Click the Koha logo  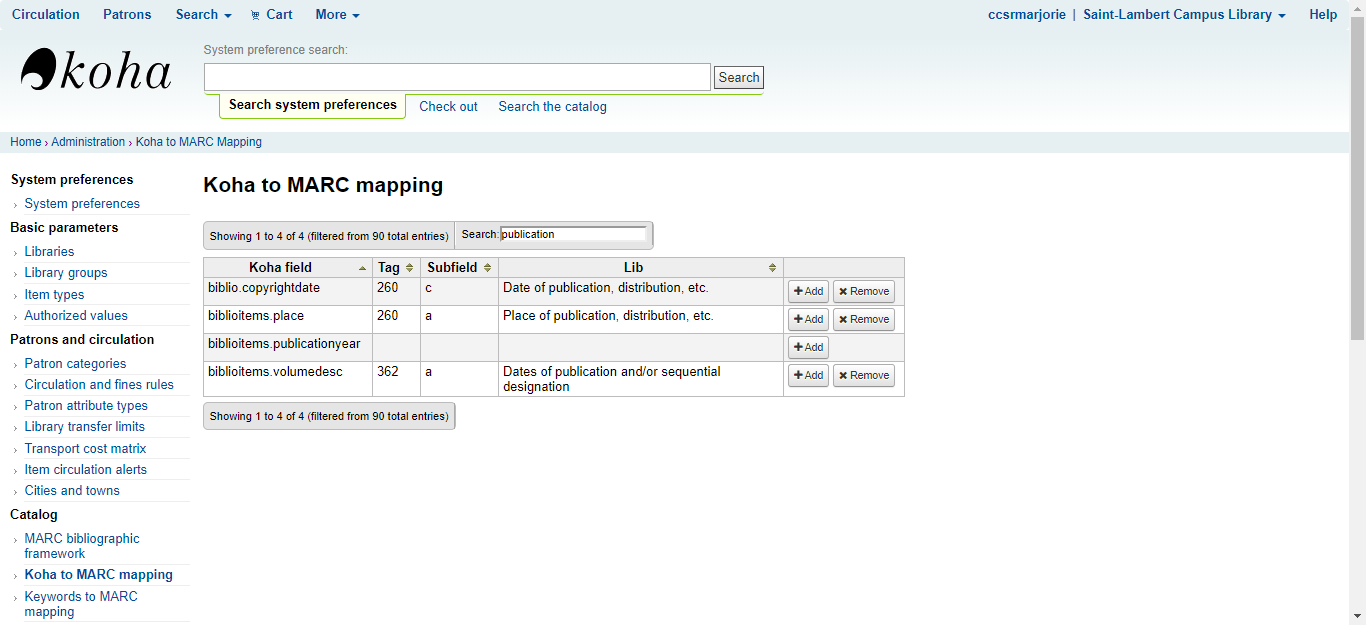pos(96,71)
